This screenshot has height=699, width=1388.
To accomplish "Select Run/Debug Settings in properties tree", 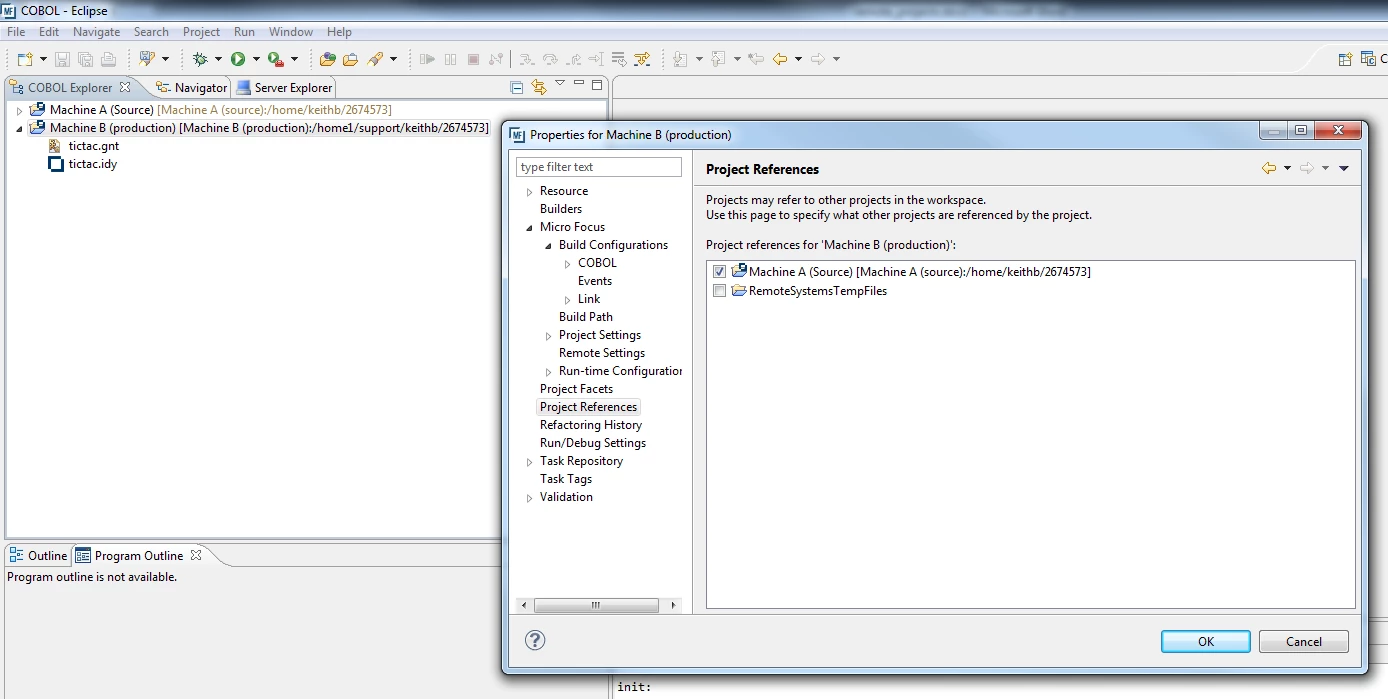I will click(593, 443).
